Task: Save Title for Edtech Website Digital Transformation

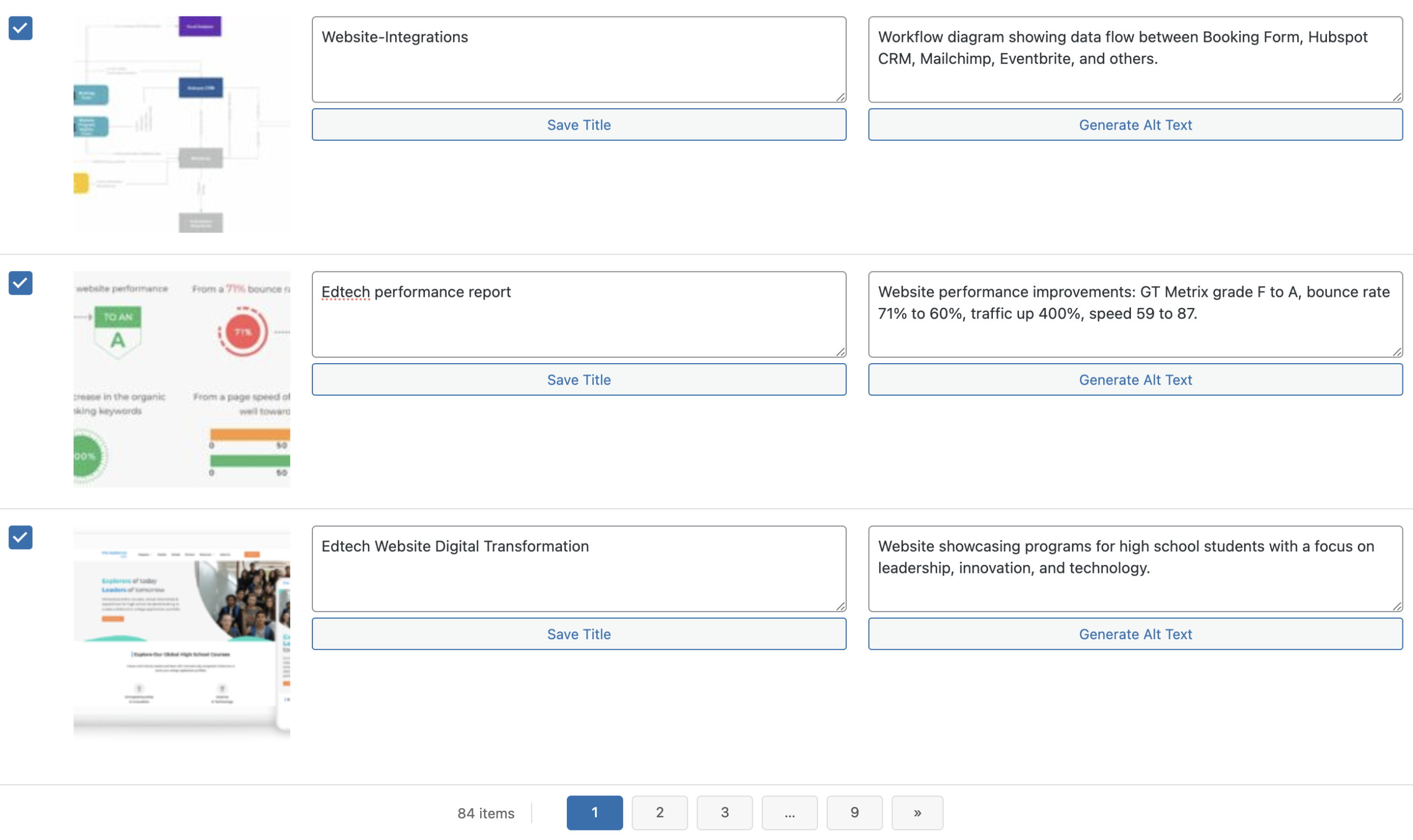Action: tap(579, 634)
